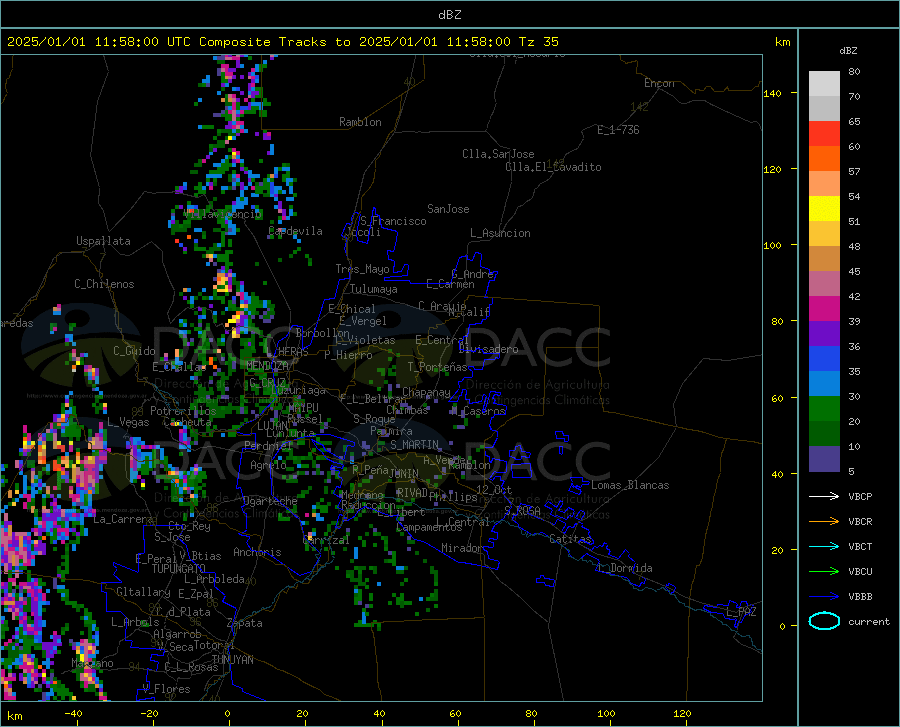Click the Gltallary label
Image resolution: width=900 pixels, height=727 pixels.
[x=143, y=592]
